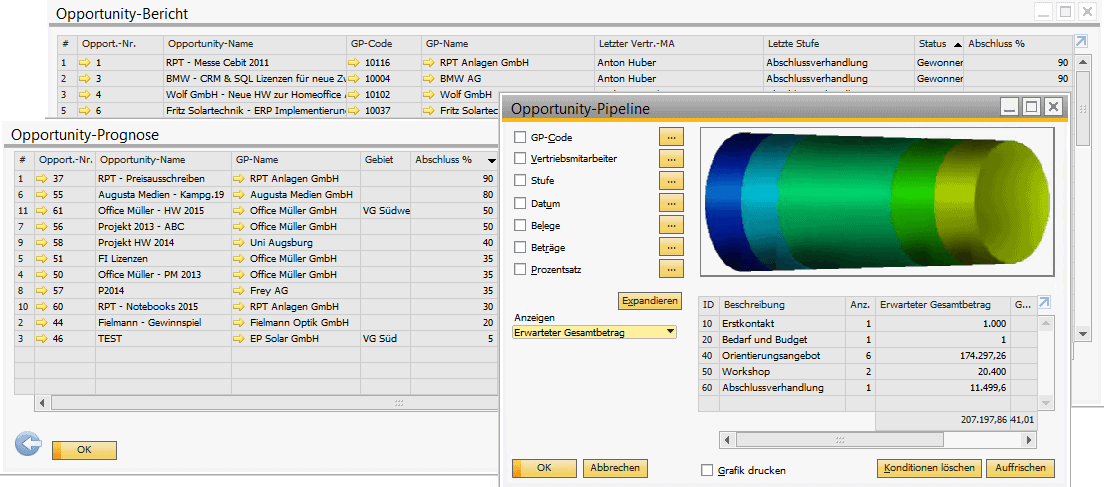Open selection dialog button beside Datum
The image size is (1104, 487).
[671, 203]
